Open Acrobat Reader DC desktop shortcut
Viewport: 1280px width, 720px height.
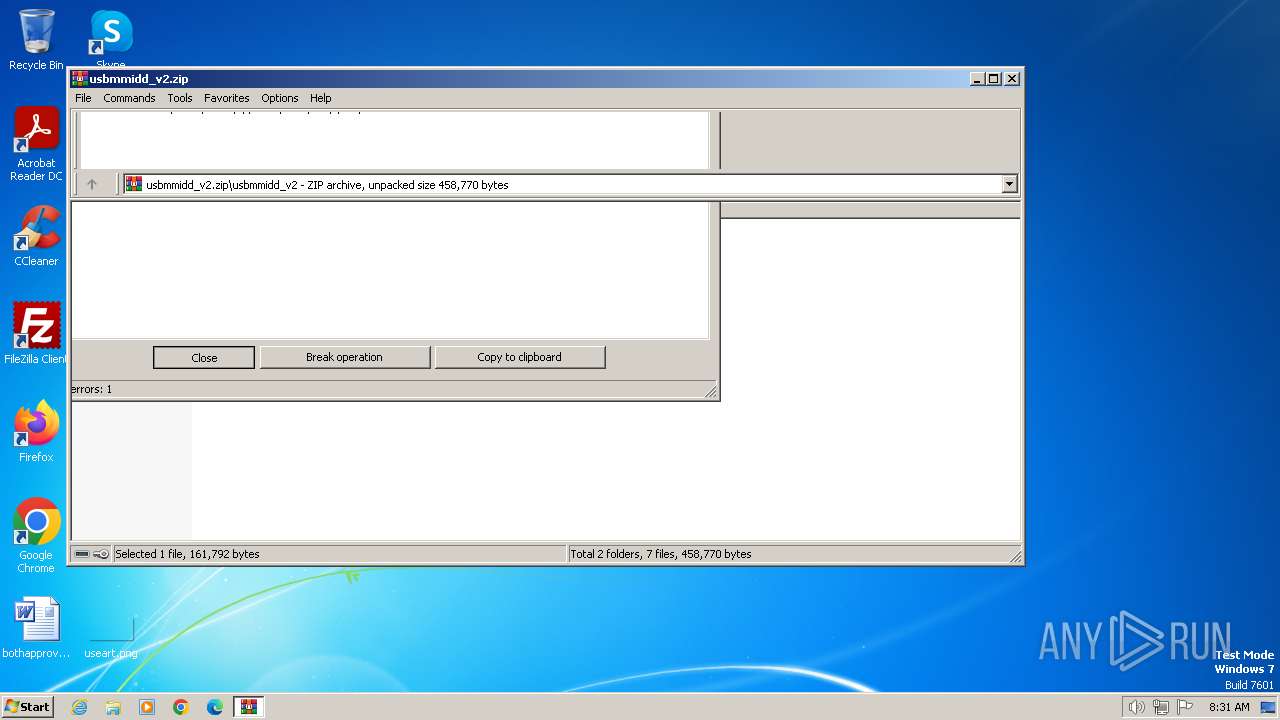[36, 144]
